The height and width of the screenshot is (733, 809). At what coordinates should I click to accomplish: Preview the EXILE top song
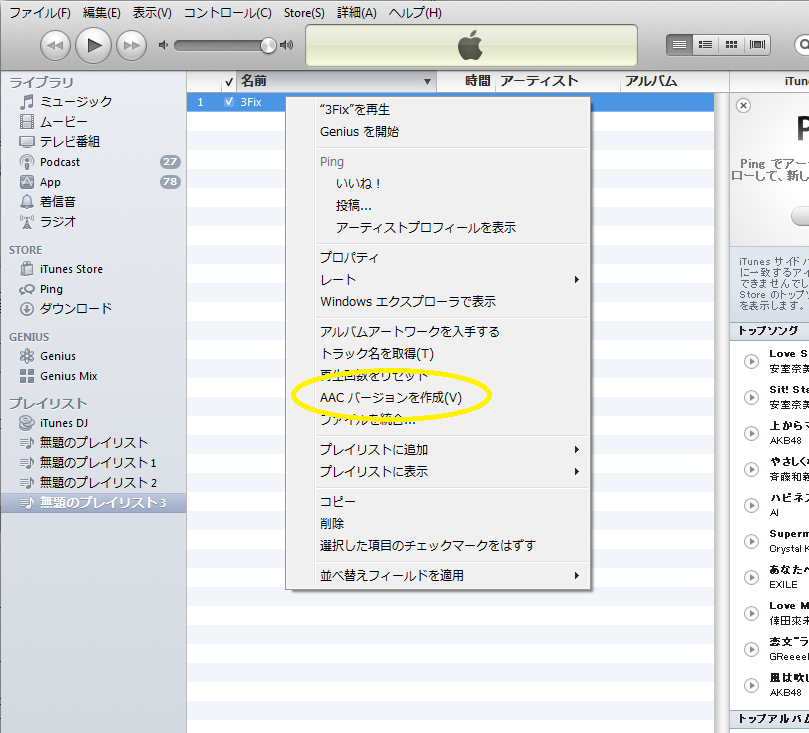click(751, 577)
